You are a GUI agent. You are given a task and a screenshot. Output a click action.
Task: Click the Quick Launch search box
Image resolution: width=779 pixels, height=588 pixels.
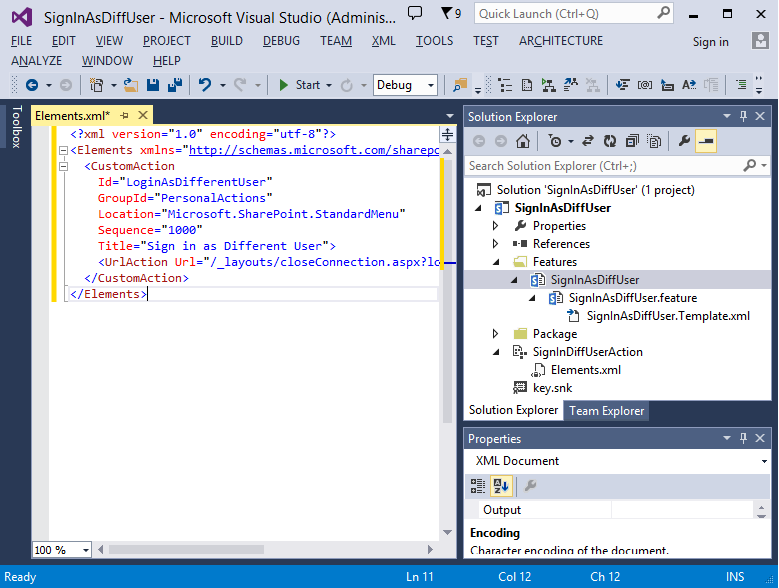(x=574, y=13)
